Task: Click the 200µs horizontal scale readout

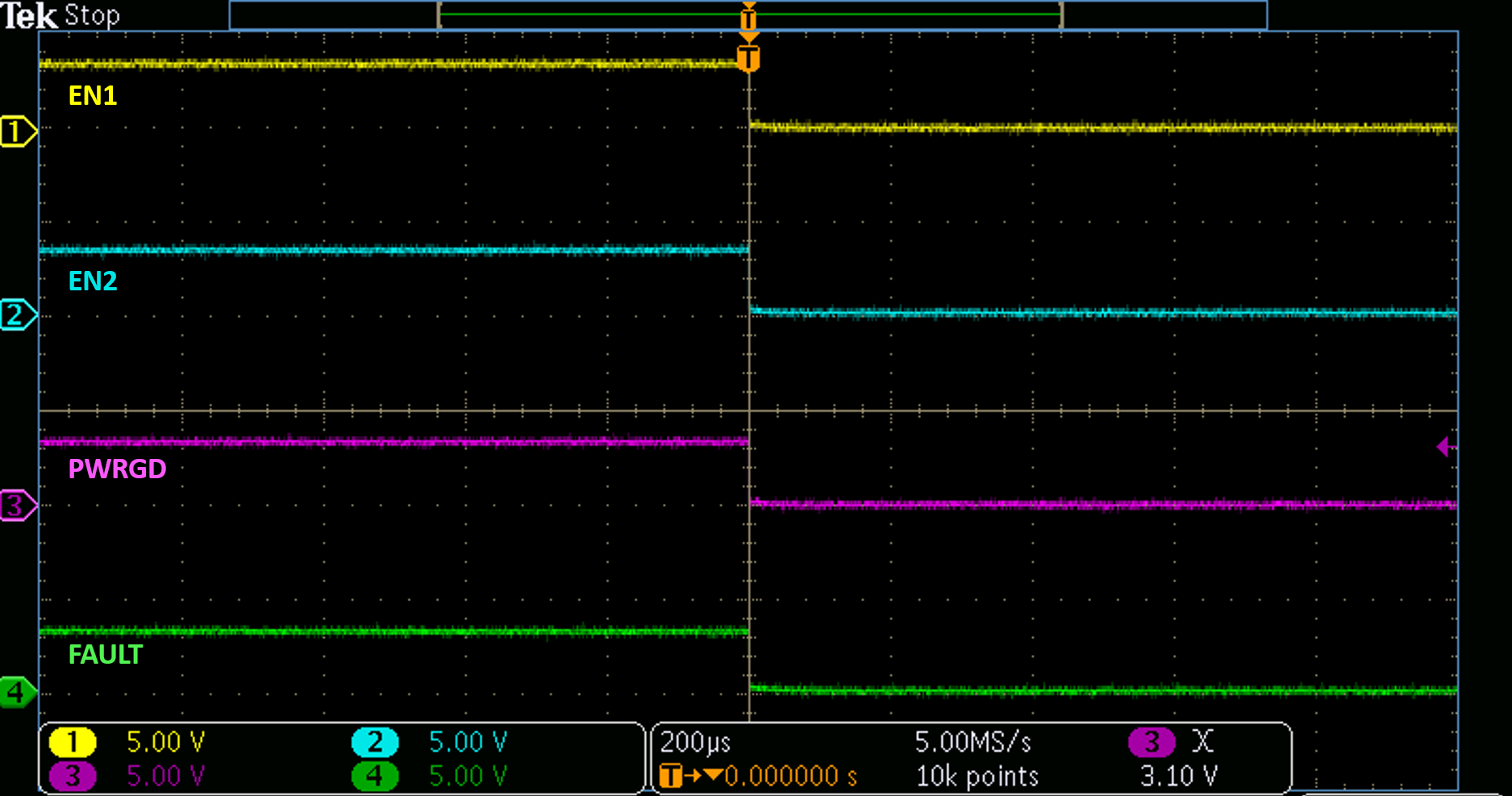Action: (695, 742)
